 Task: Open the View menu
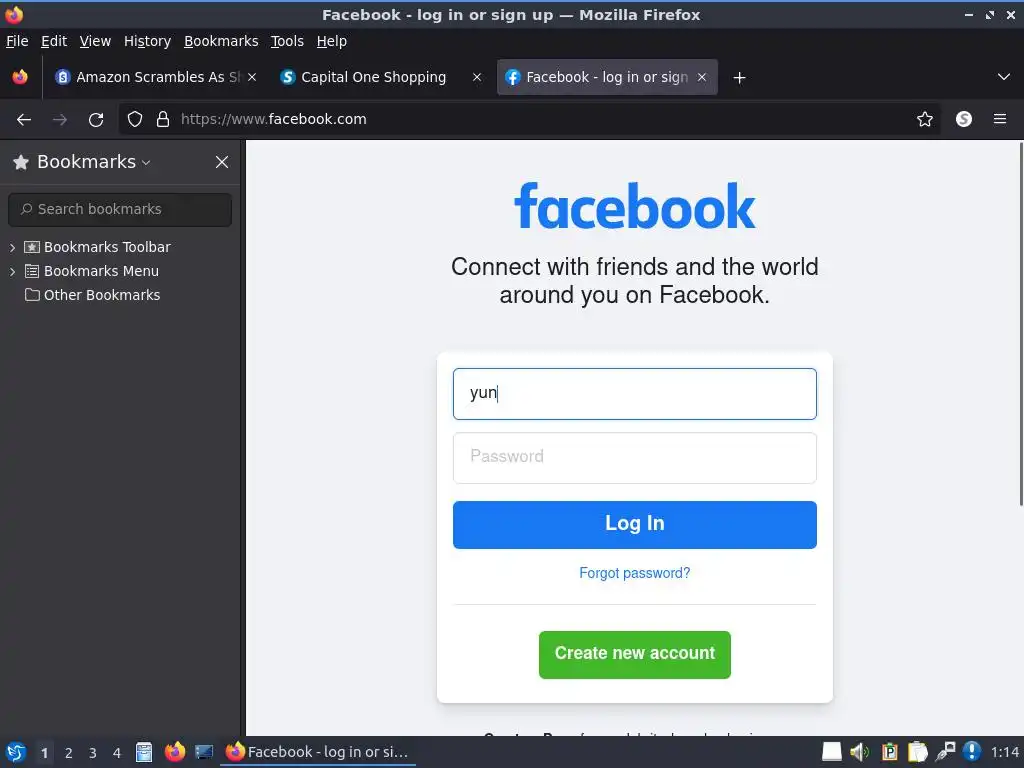coord(95,41)
